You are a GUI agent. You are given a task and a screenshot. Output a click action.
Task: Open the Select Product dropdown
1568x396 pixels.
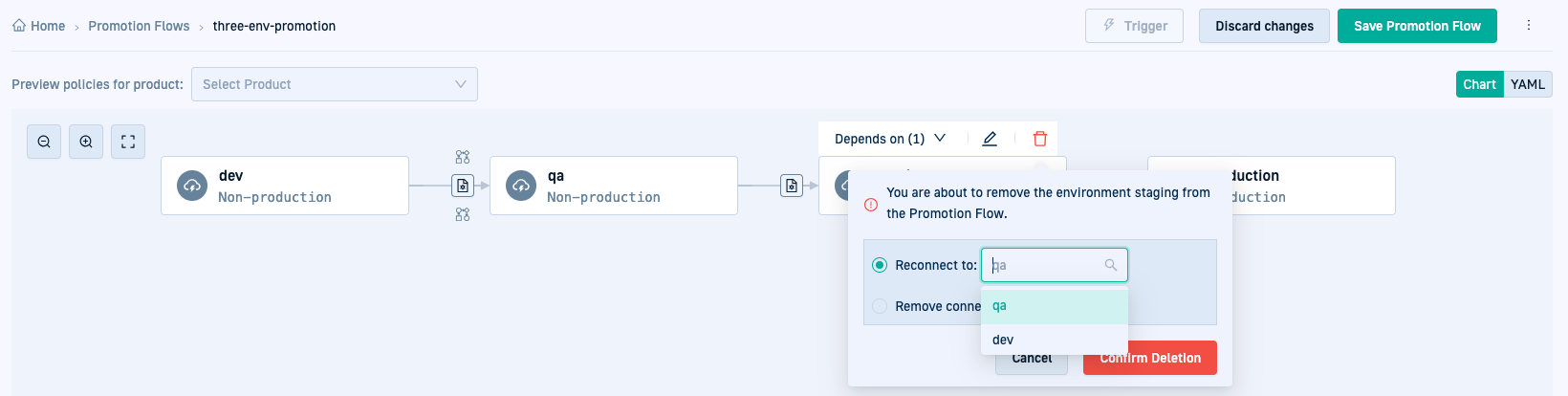[335, 84]
